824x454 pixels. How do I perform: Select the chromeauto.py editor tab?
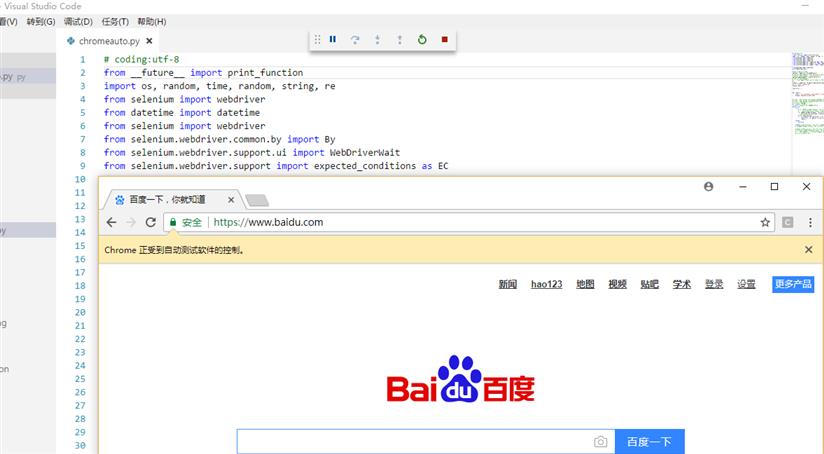coord(109,41)
